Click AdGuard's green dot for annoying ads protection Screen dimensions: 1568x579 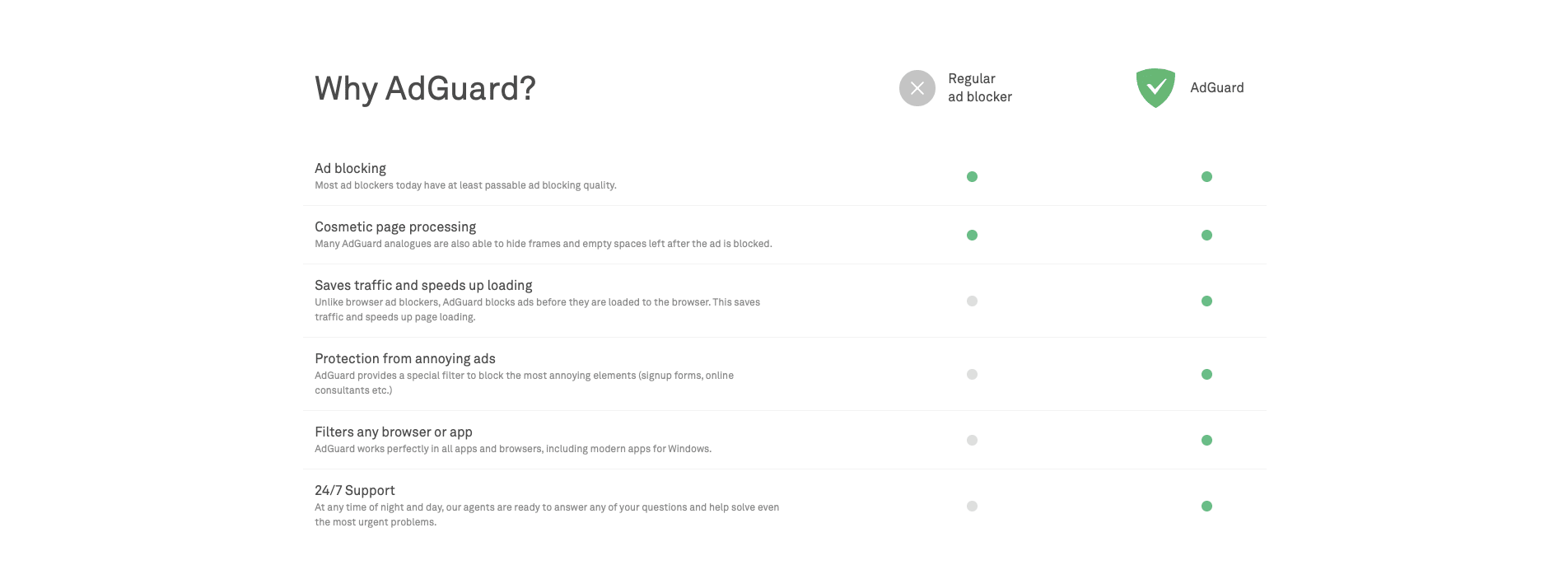(x=1206, y=374)
